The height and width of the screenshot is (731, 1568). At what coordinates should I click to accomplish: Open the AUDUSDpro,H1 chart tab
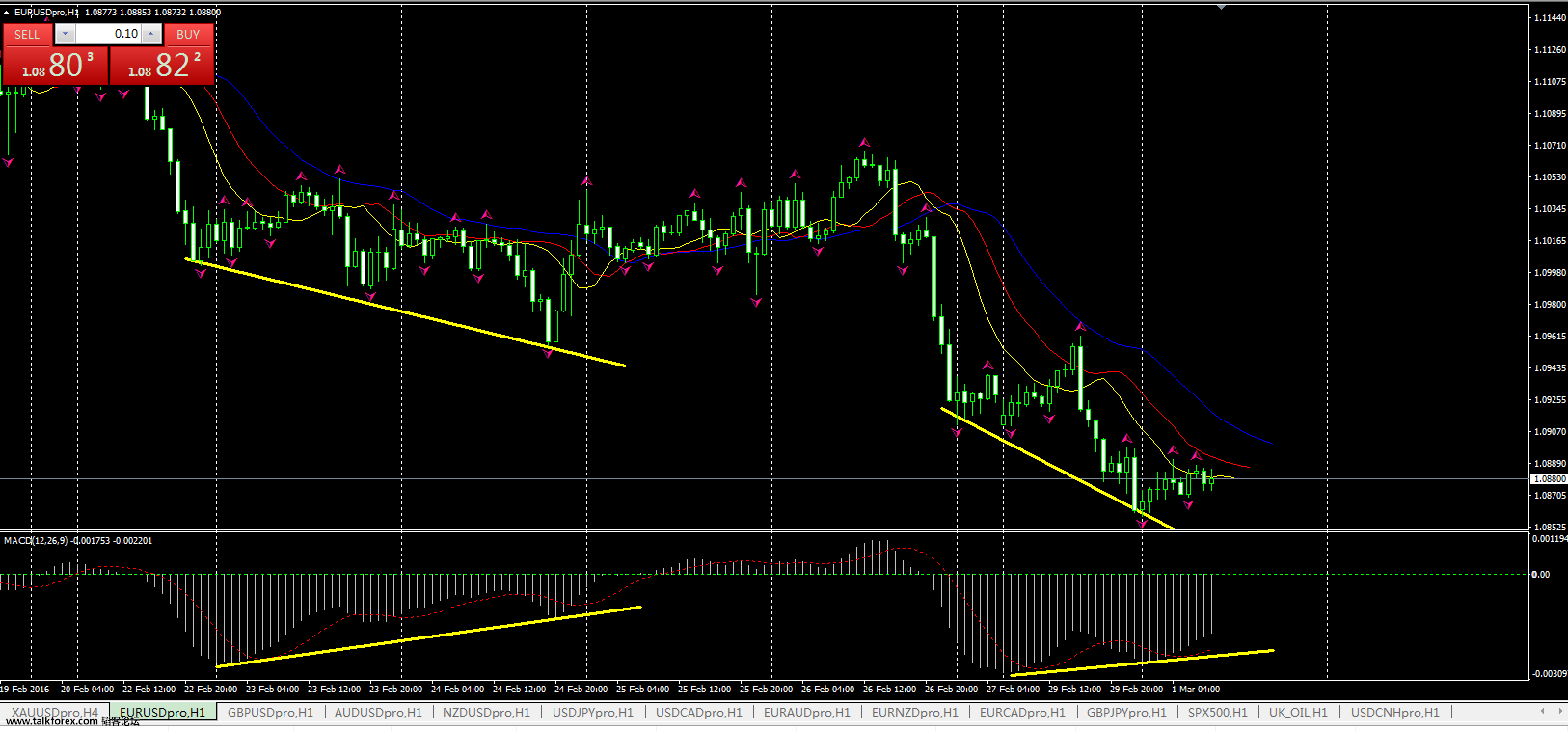[378, 713]
